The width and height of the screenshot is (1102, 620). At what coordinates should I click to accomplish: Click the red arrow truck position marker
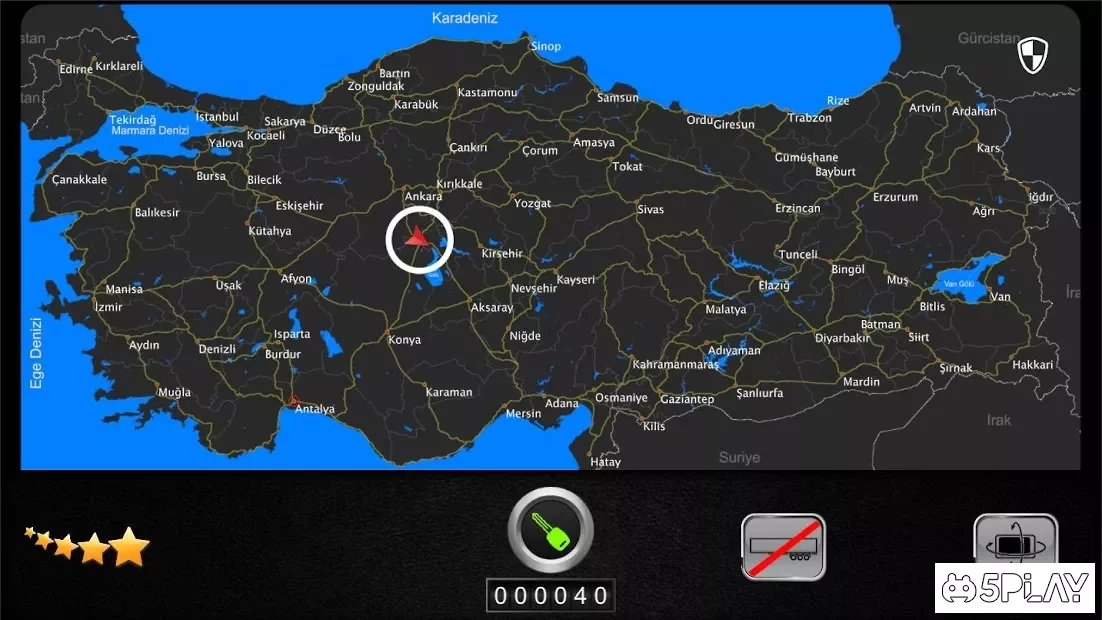(x=418, y=238)
